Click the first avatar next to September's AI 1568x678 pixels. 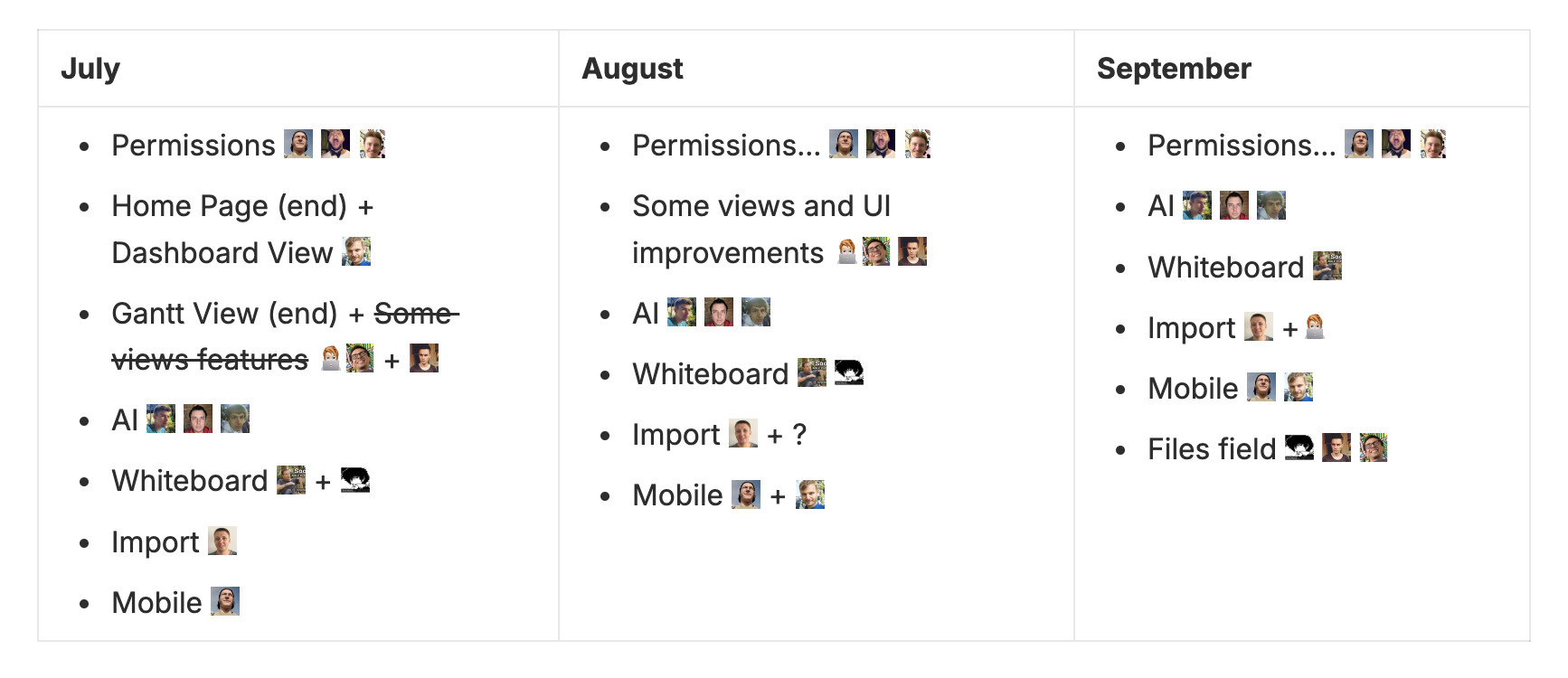pos(1197,205)
